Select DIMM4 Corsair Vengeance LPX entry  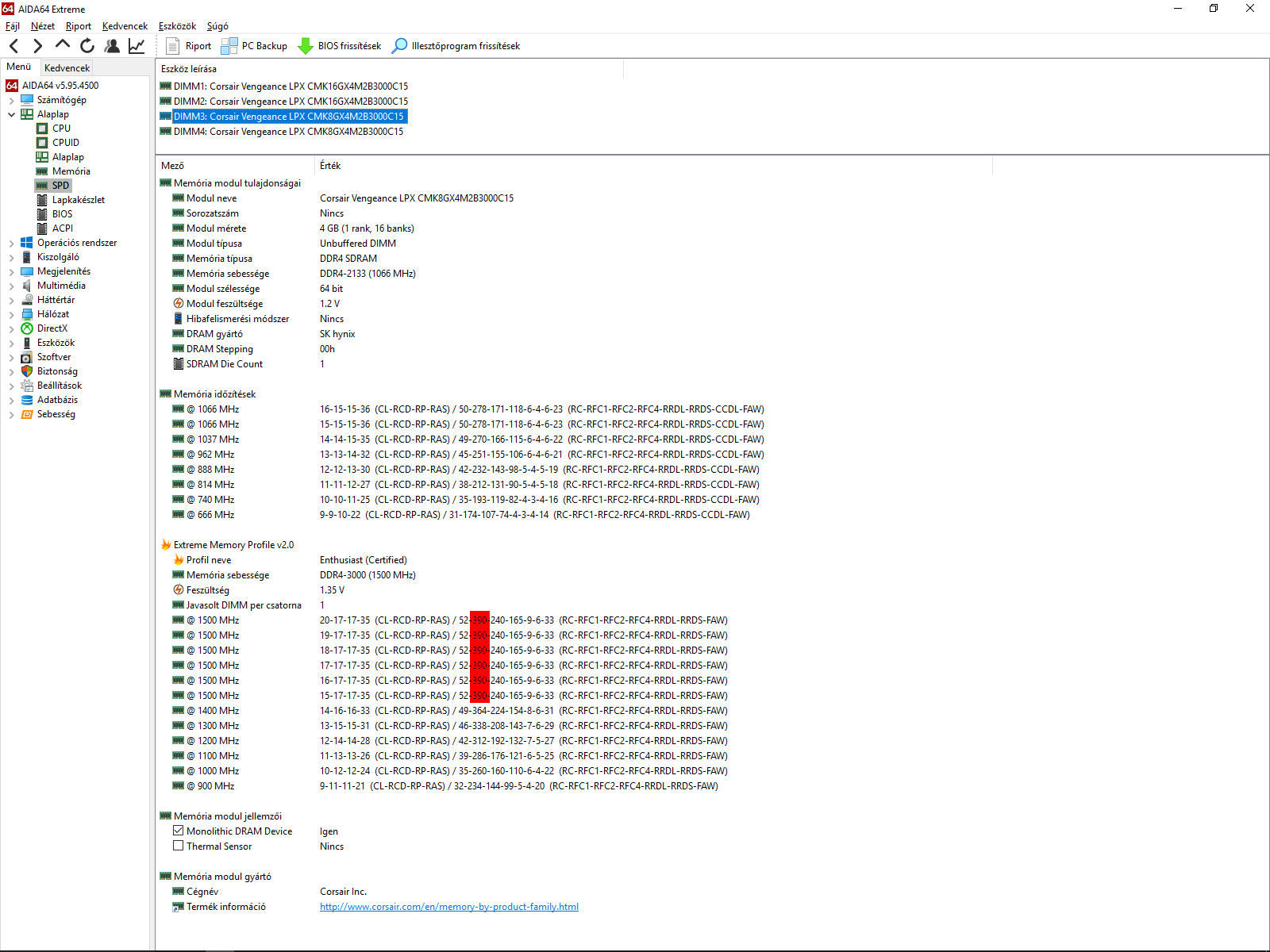[x=288, y=132]
